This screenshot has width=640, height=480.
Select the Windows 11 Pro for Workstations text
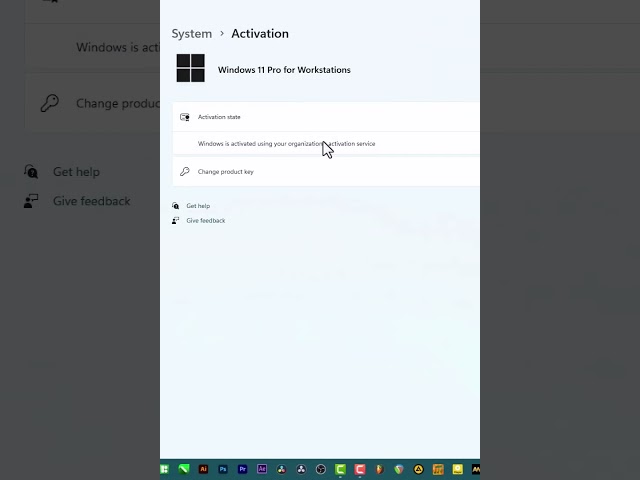point(284,70)
